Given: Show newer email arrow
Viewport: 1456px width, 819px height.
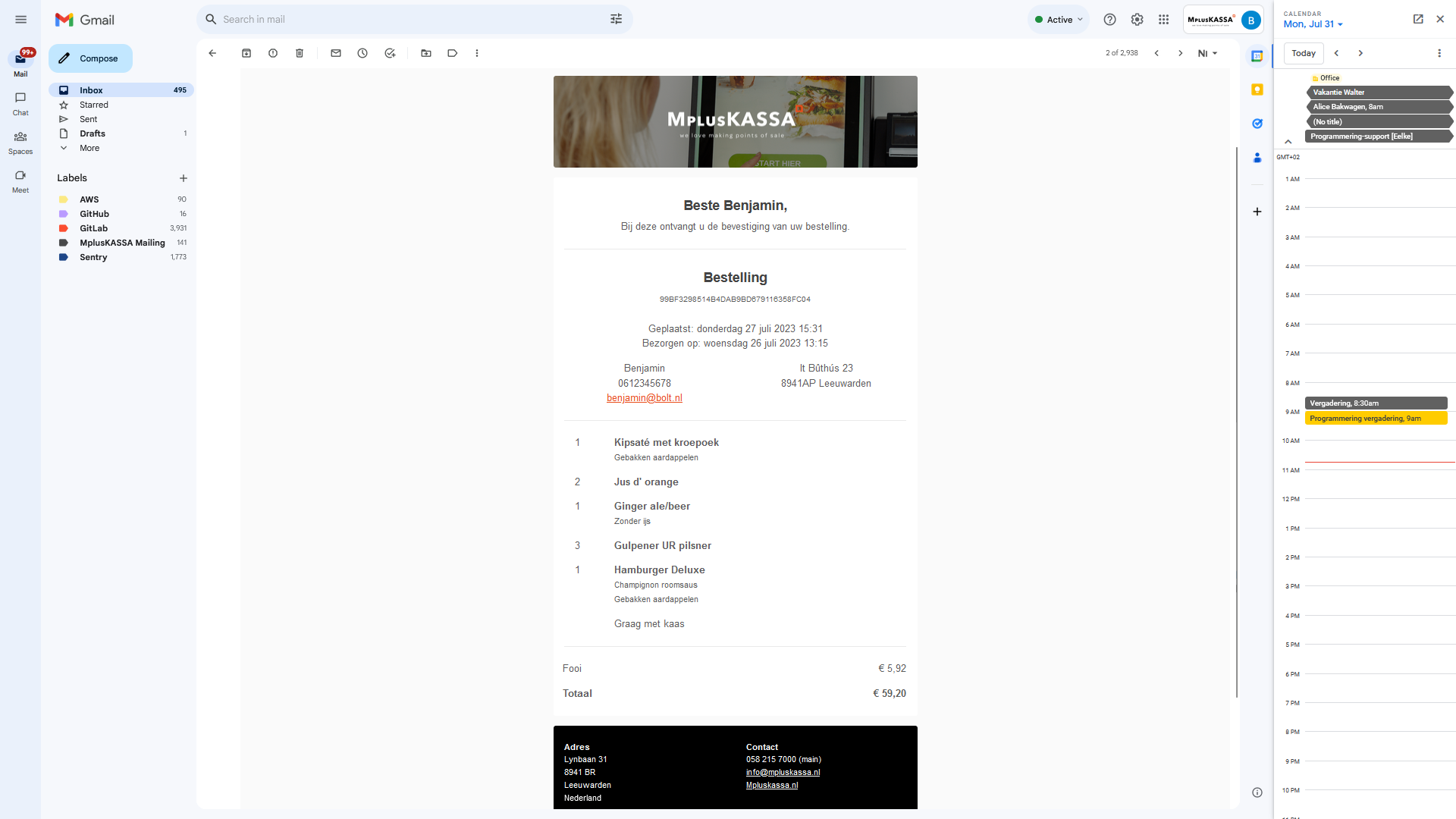Looking at the screenshot, I should click(x=1156, y=53).
